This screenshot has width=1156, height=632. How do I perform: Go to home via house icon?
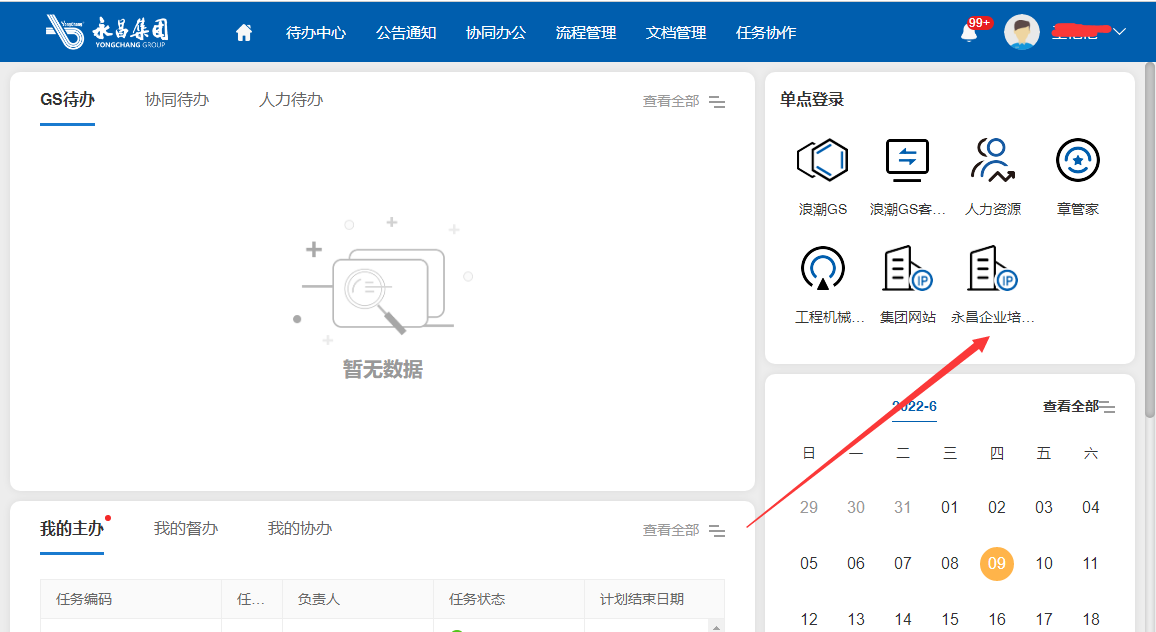(244, 32)
